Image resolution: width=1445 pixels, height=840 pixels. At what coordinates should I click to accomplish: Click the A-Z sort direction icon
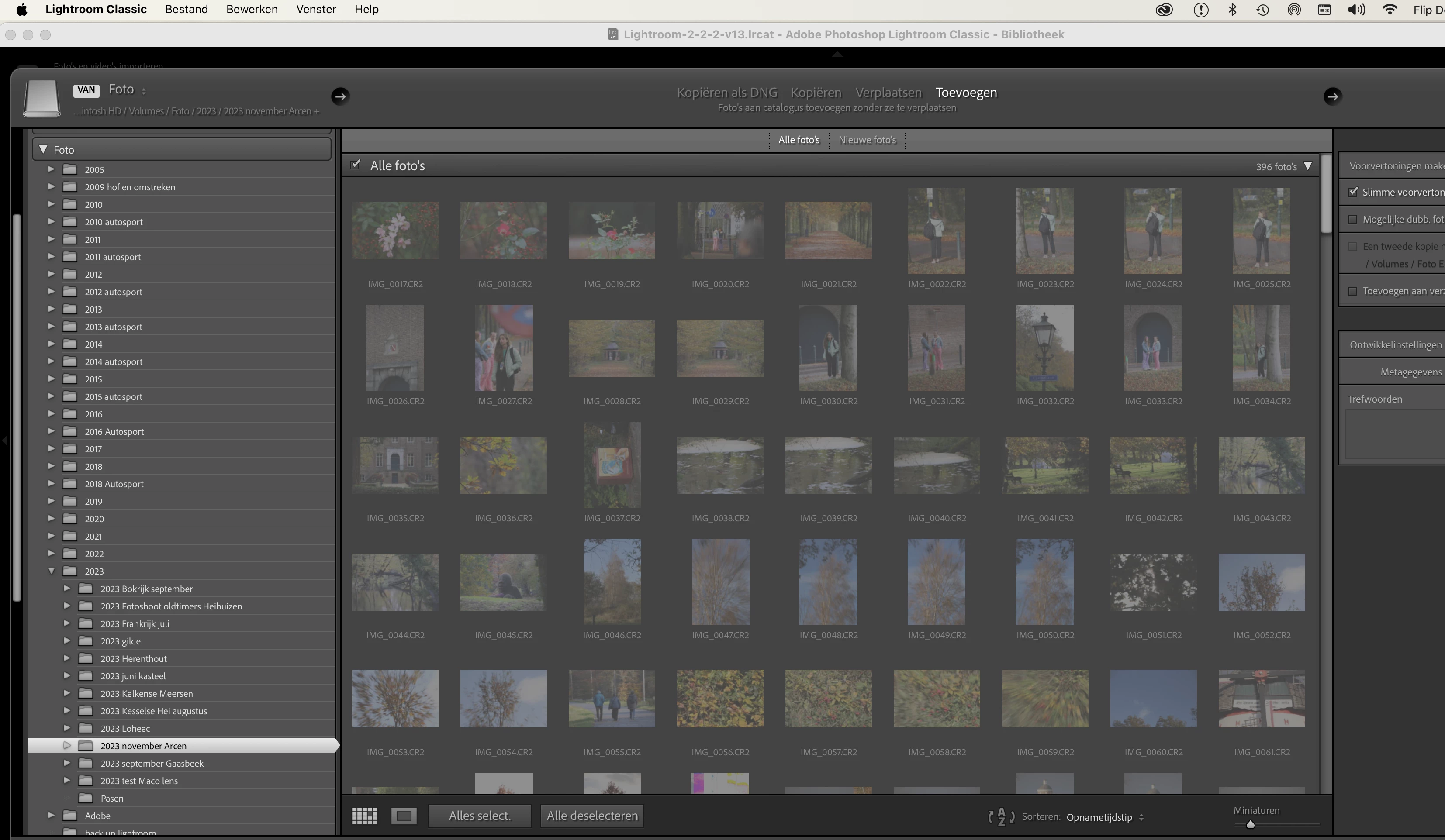pyautogui.click(x=1001, y=817)
